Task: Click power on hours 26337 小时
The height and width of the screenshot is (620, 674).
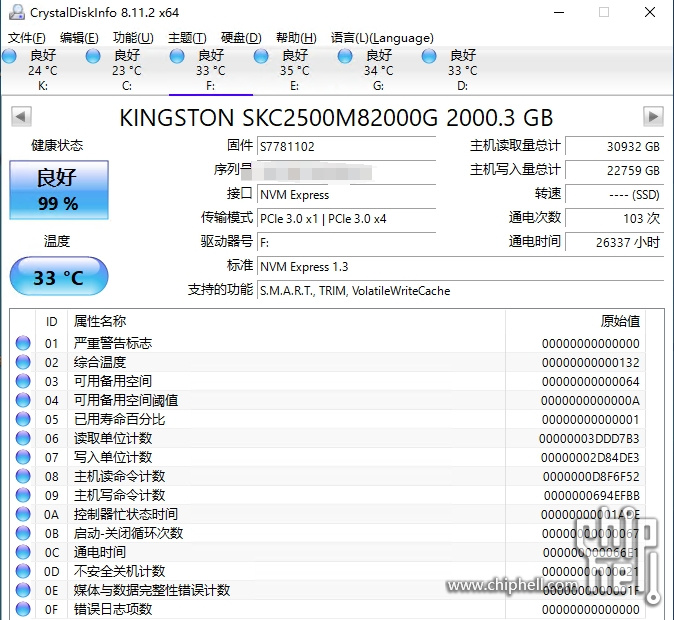Action: (x=615, y=243)
